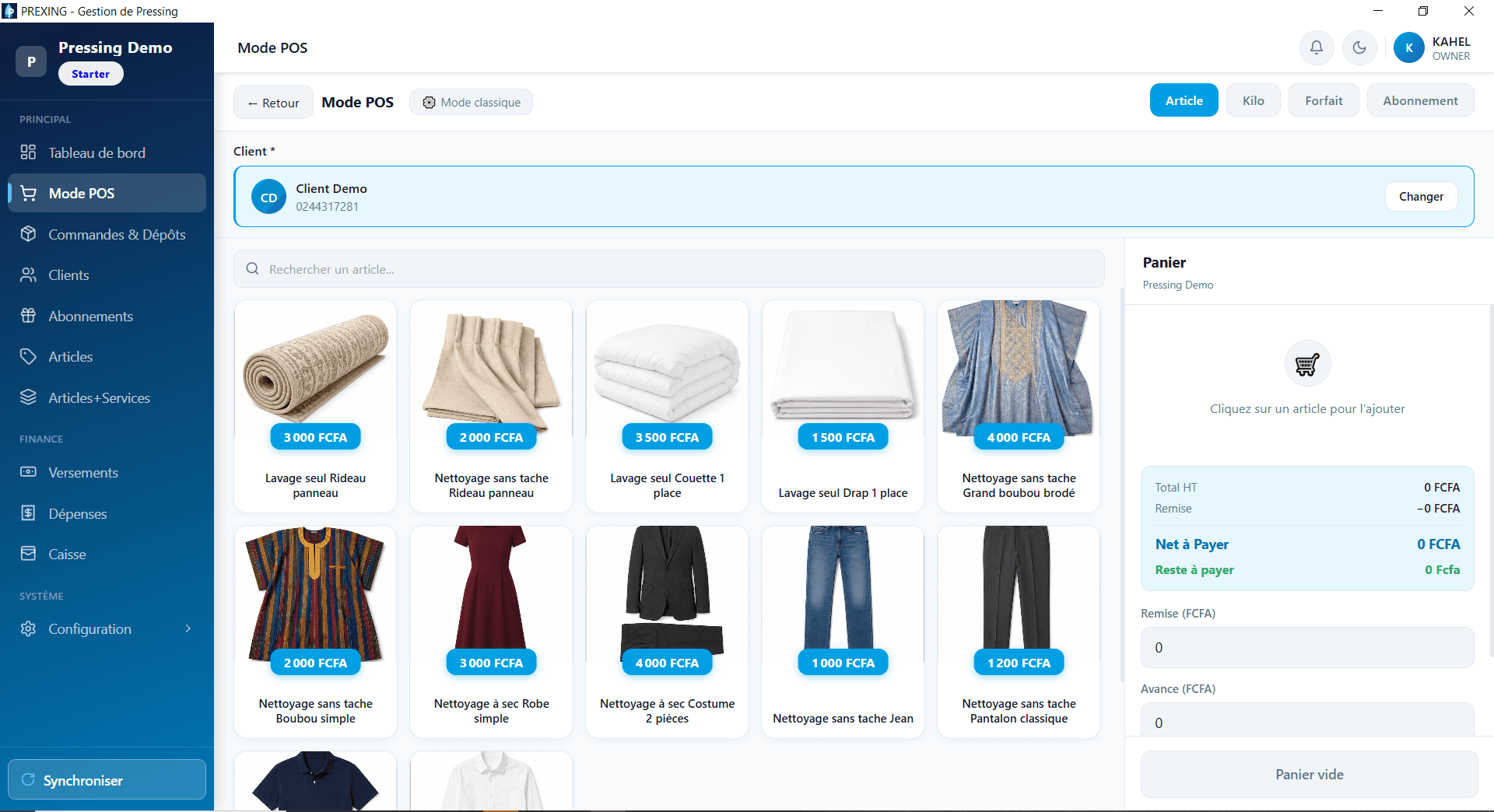Click the search magnifier icon
The height and width of the screenshot is (812, 1494).
coord(252,269)
